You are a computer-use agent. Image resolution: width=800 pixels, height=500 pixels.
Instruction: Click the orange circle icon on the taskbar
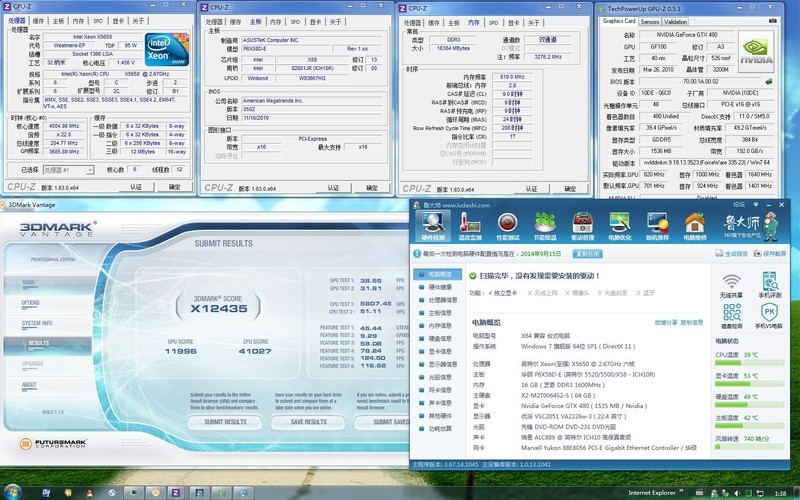coord(156,493)
